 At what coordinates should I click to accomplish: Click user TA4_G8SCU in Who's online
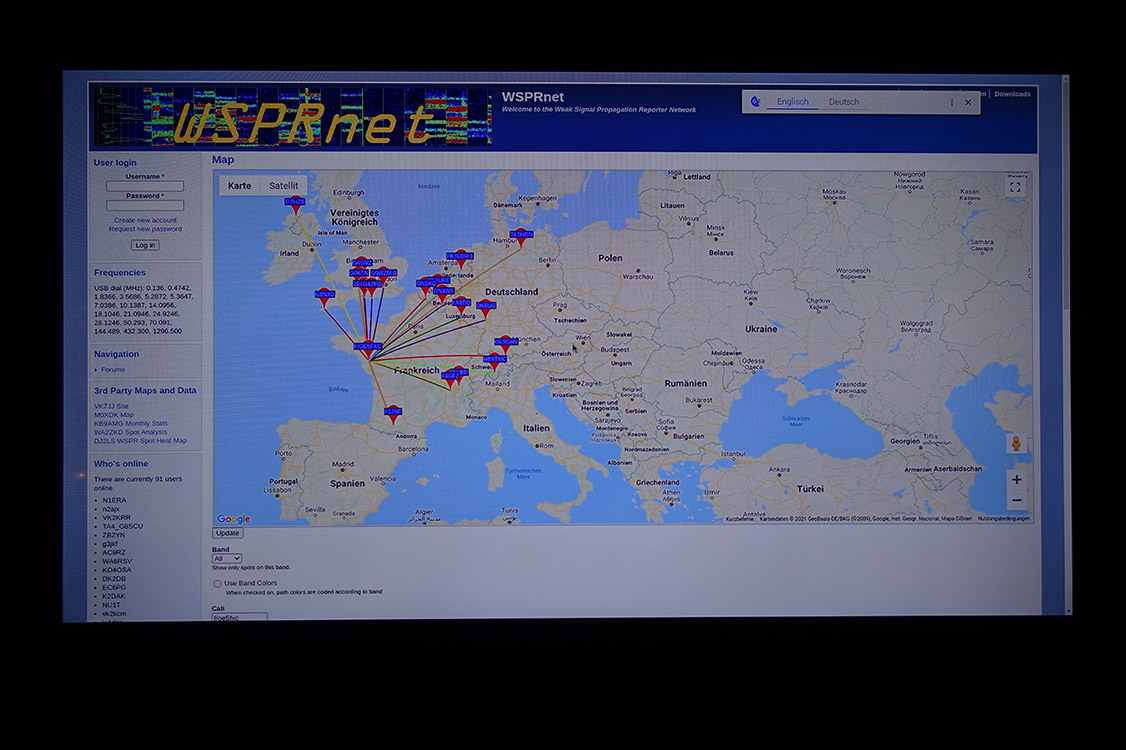click(123, 527)
